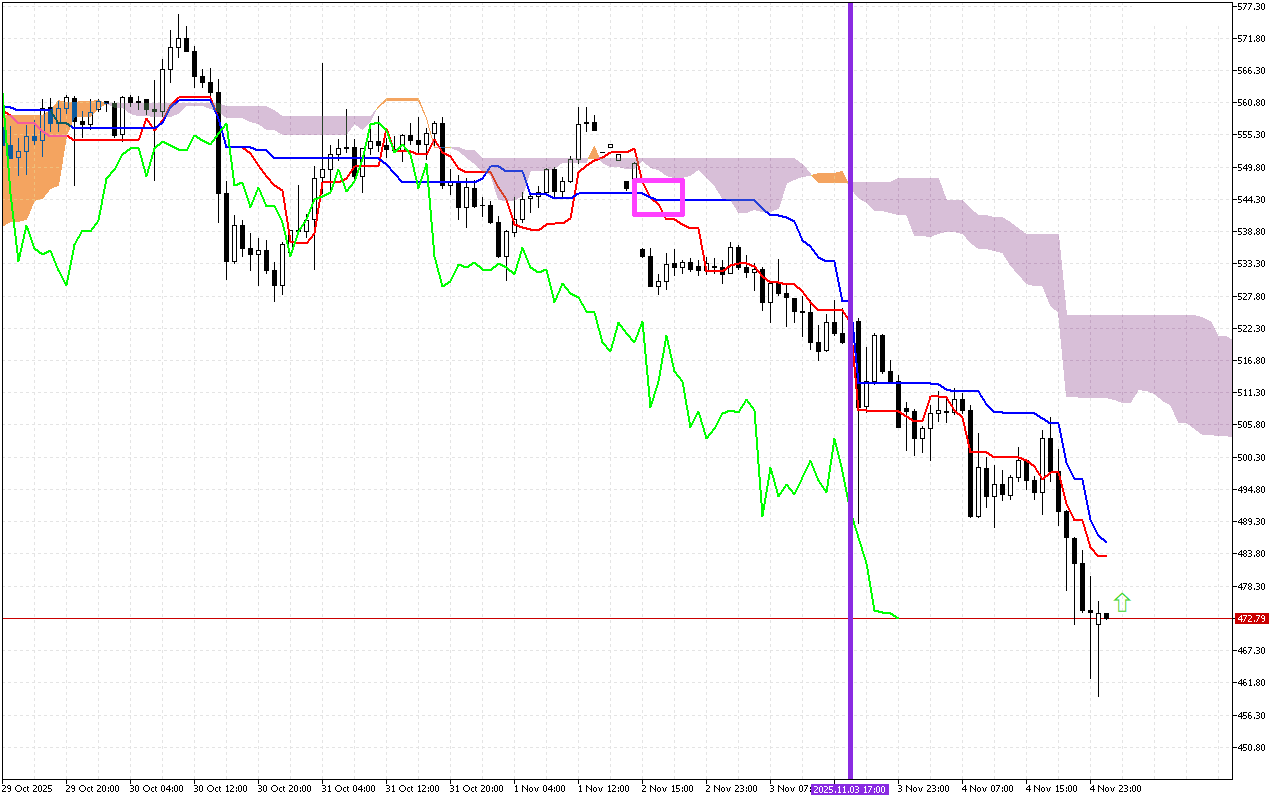
Task: Click the 2025.11.03 17:00 date label
Action: [x=849, y=789]
